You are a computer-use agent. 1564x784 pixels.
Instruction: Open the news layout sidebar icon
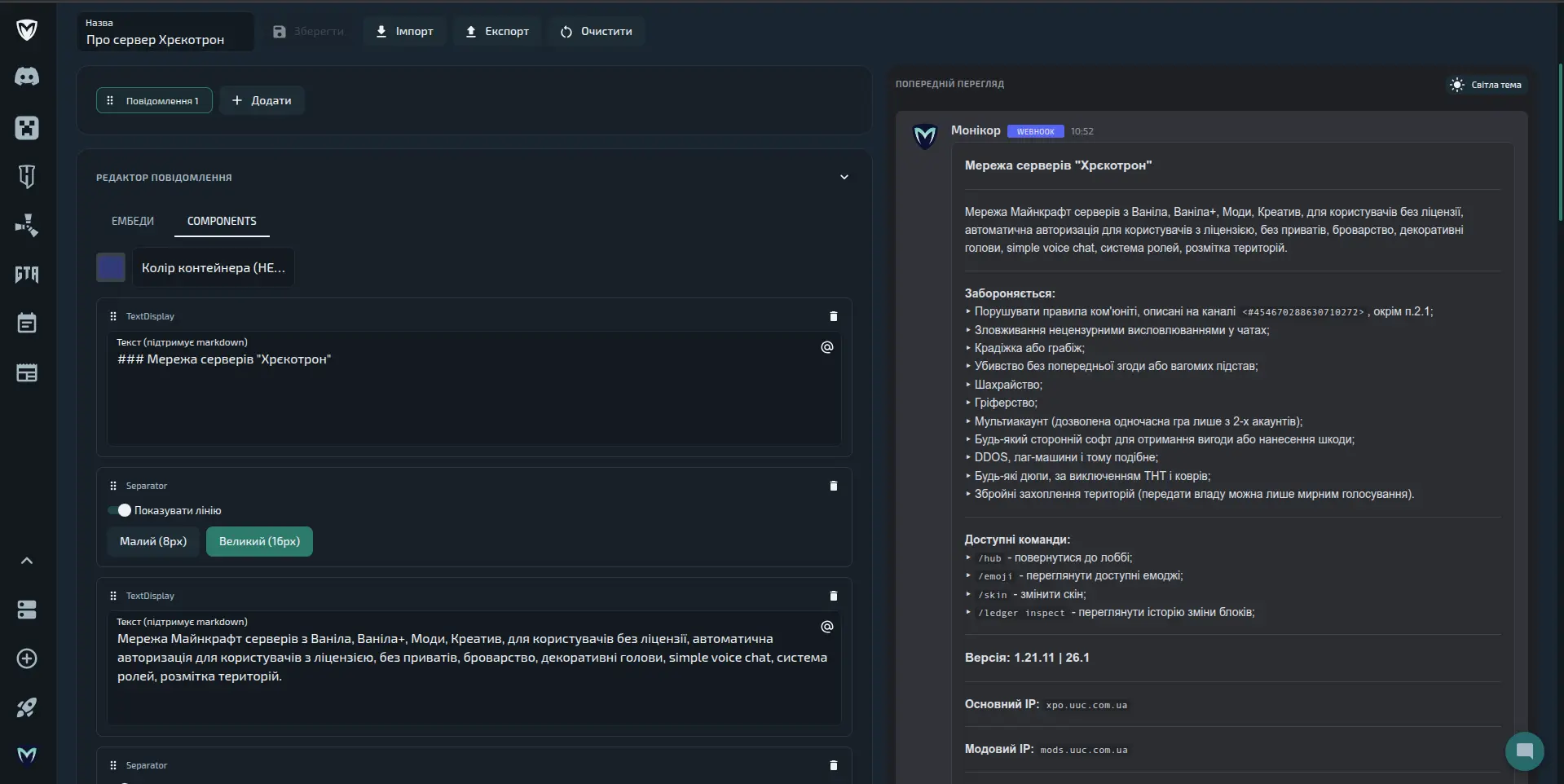(x=27, y=372)
